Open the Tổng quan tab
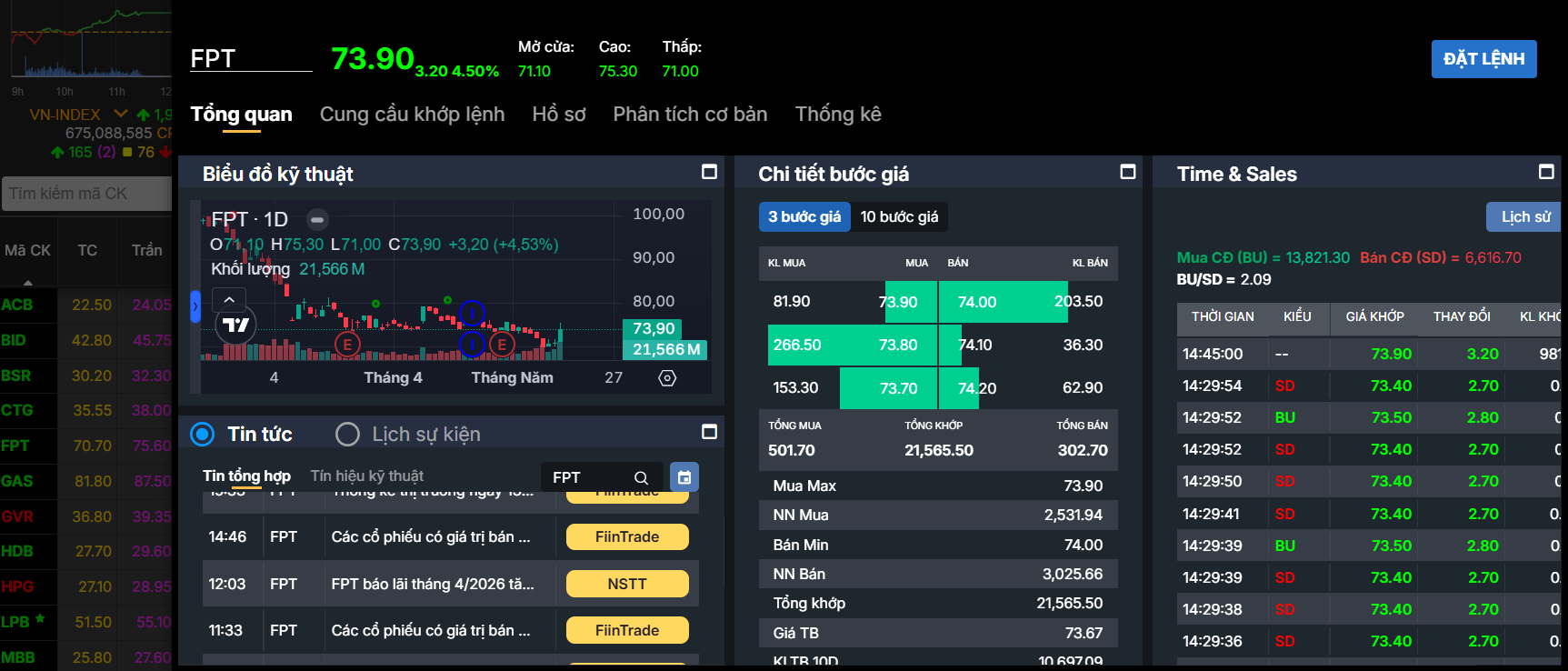1568x671 pixels. coord(241,114)
